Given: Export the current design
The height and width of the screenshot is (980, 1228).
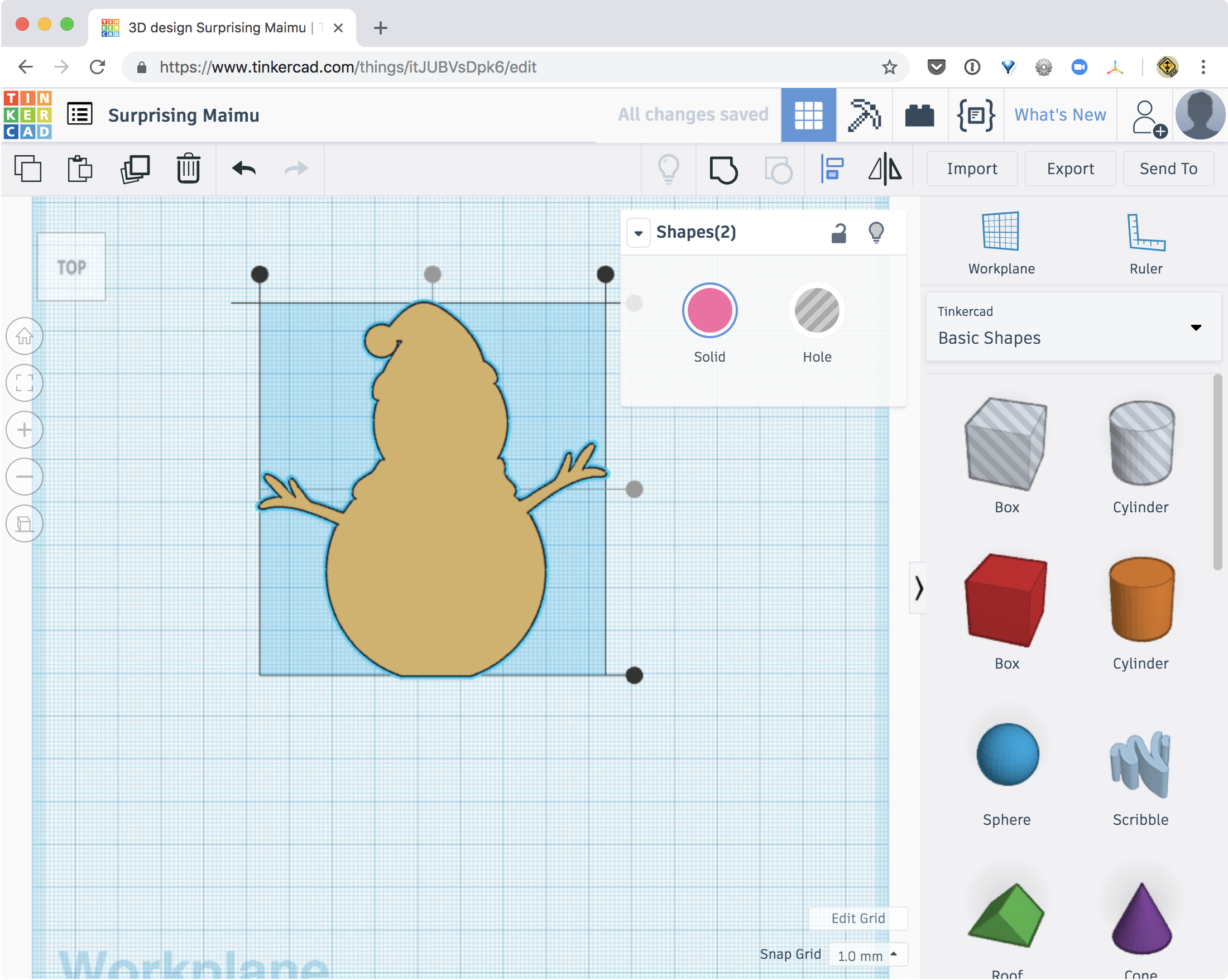Looking at the screenshot, I should tap(1069, 169).
